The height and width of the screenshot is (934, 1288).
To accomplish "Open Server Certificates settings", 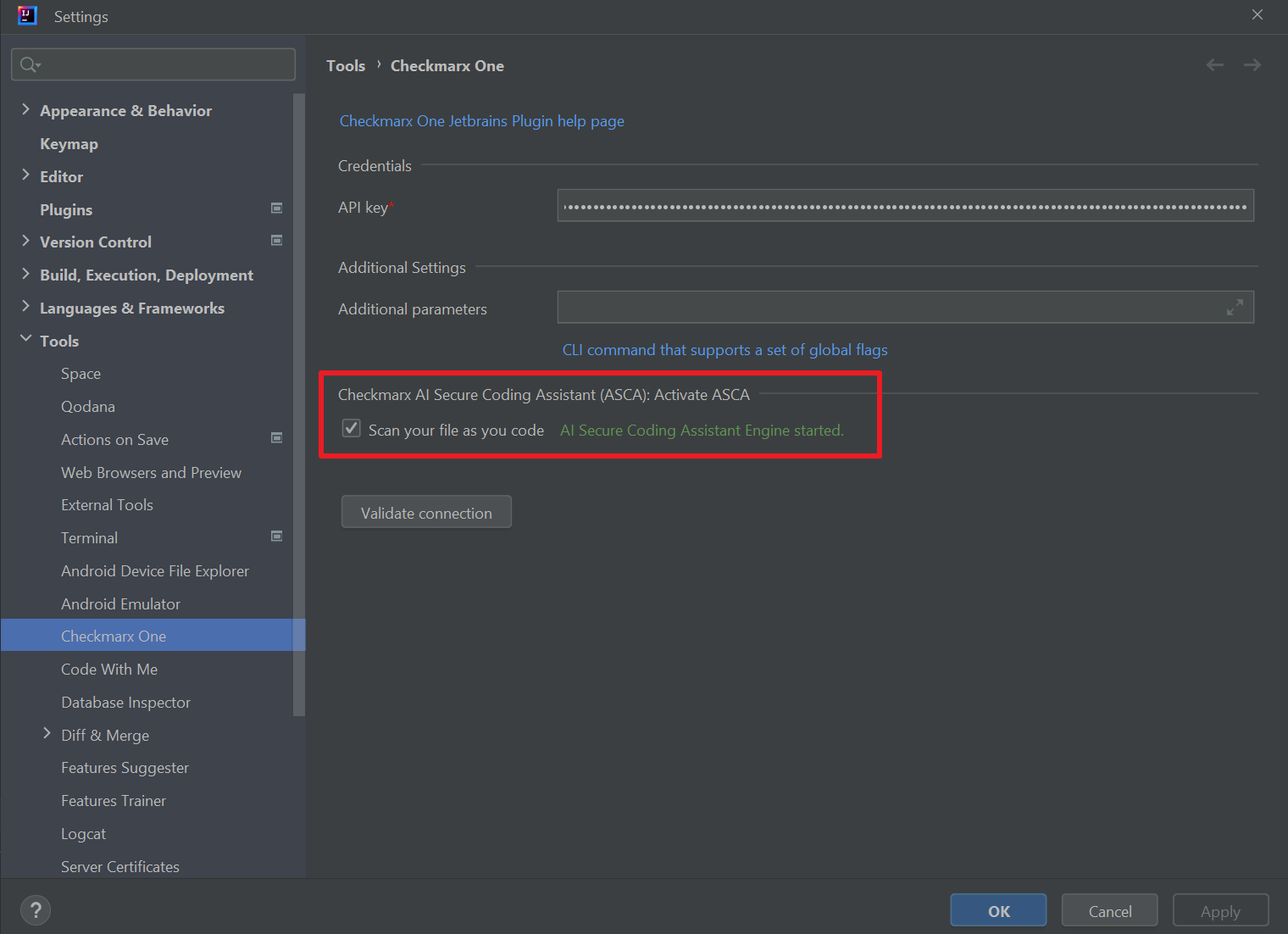I will point(120,867).
